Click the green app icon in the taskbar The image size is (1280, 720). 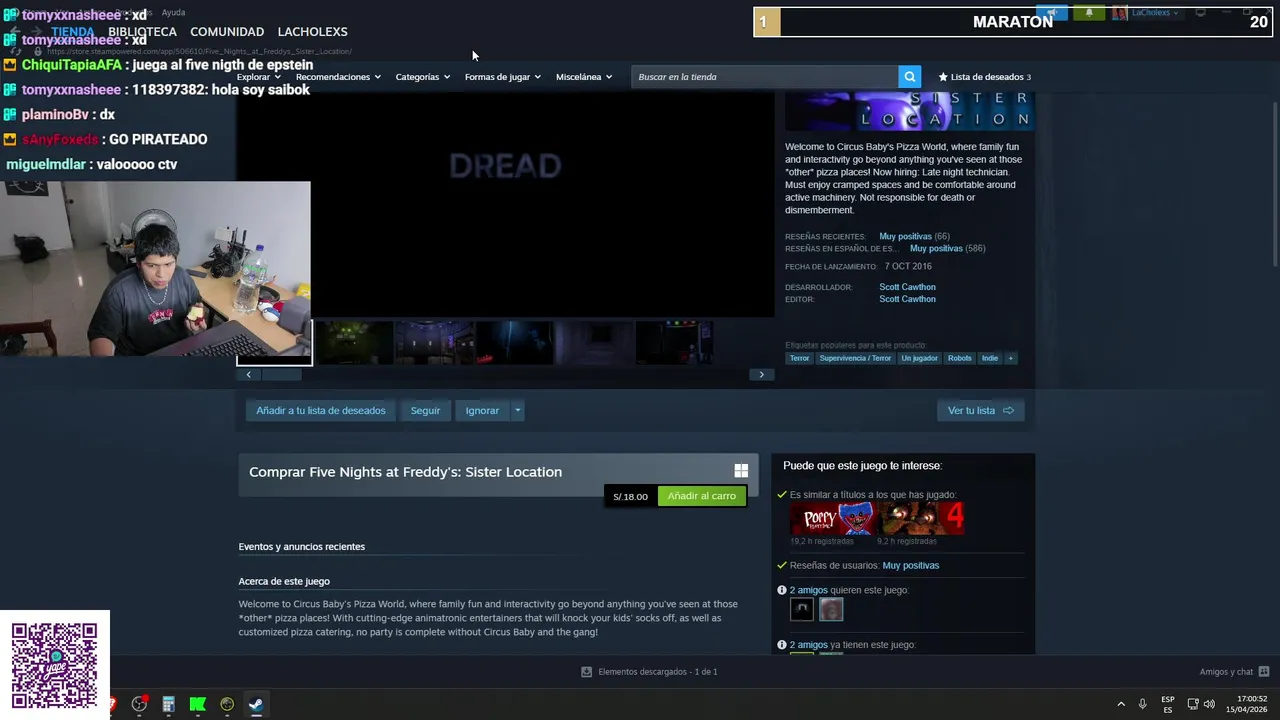coord(197,704)
